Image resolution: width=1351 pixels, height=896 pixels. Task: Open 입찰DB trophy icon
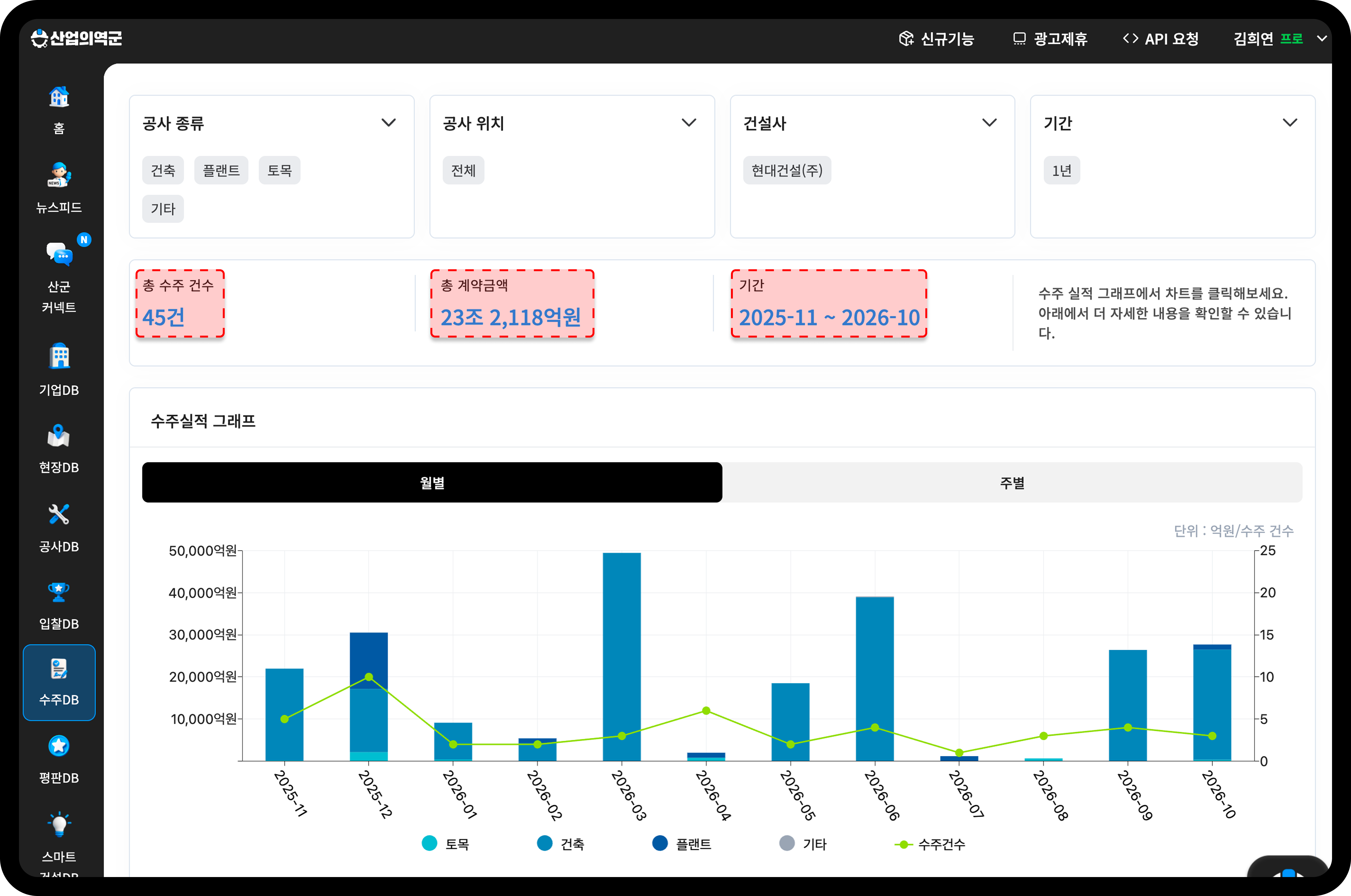(59, 592)
